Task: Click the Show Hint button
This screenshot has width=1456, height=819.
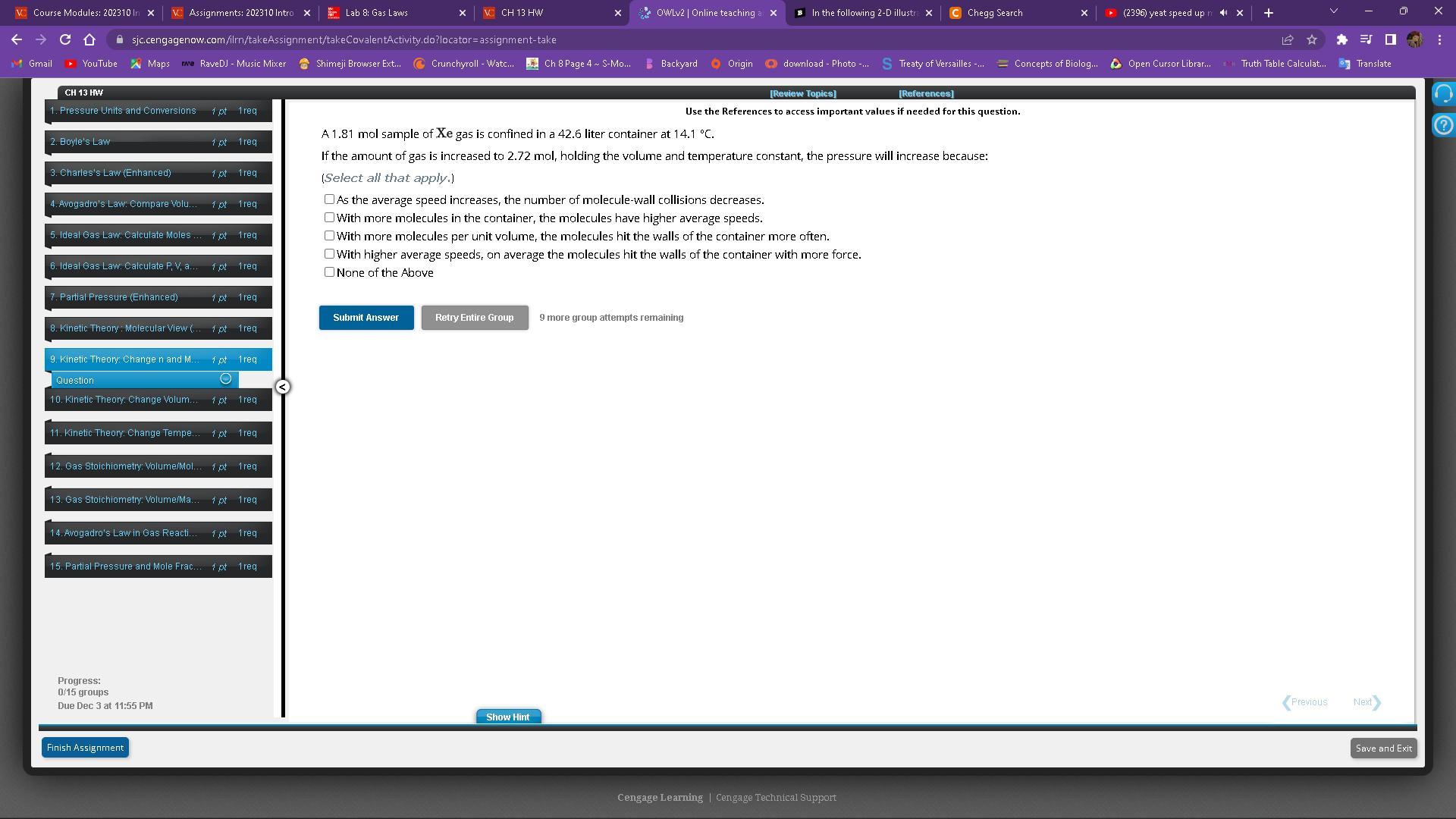Action: (x=507, y=717)
